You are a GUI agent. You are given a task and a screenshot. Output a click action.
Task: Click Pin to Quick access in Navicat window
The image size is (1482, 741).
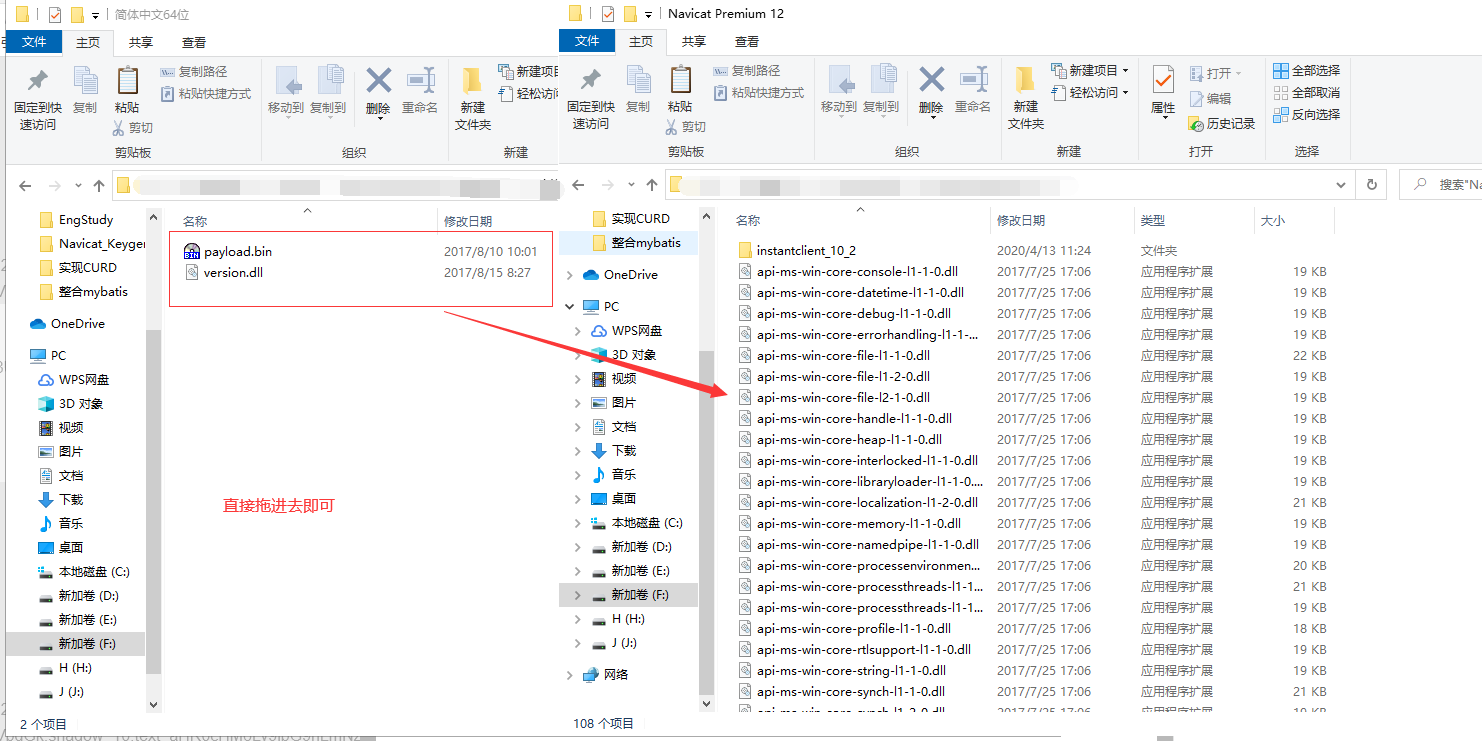590,98
